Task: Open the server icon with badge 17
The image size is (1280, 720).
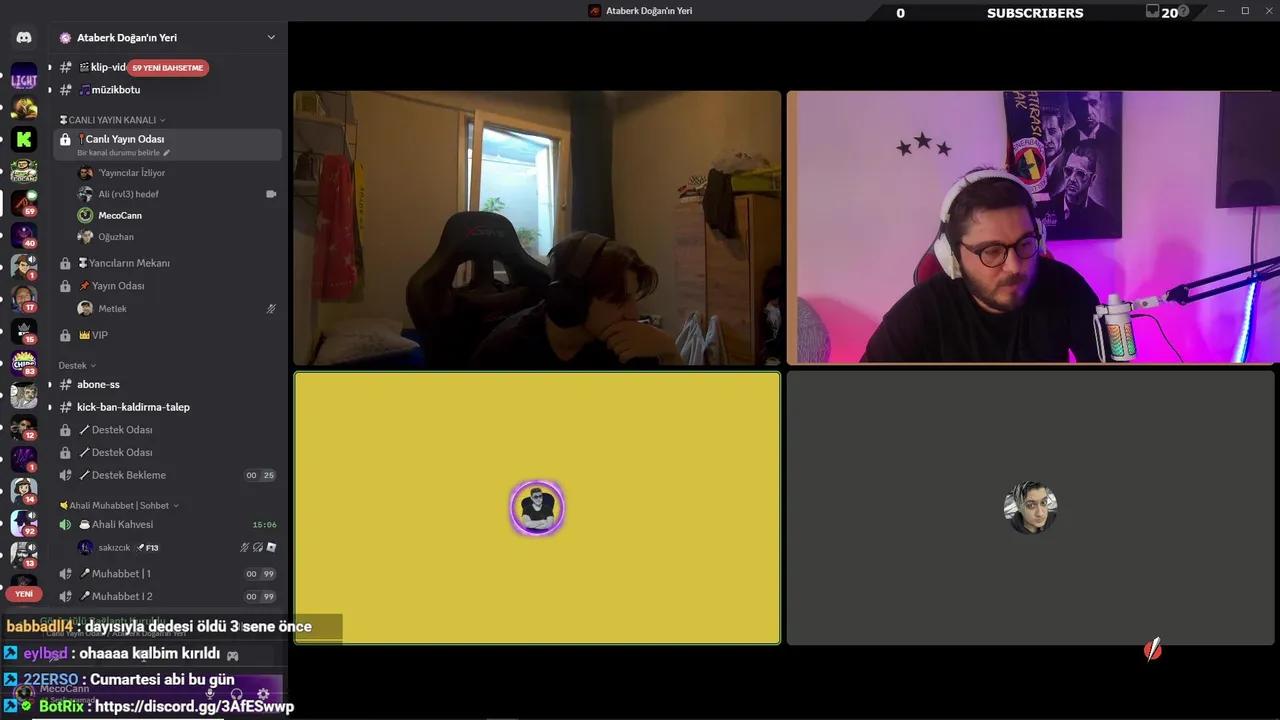Action: click(x=24, y=298)
